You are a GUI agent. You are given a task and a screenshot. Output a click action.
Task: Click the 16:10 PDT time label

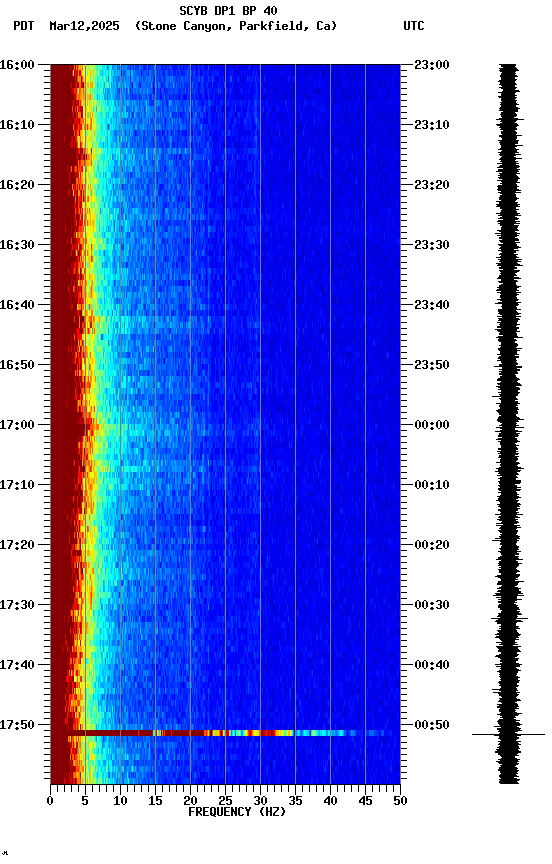click(x=17, y=125)
